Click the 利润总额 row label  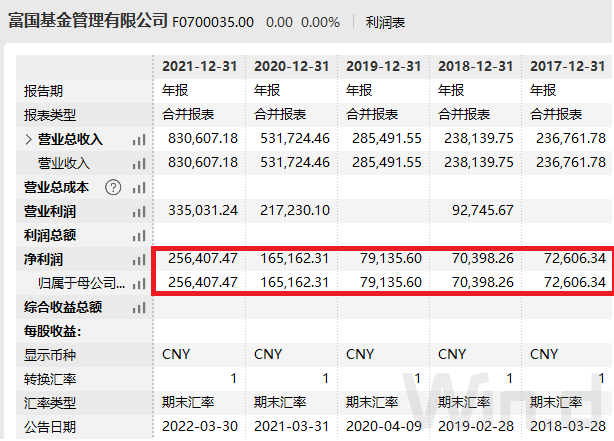click(50, 235)
